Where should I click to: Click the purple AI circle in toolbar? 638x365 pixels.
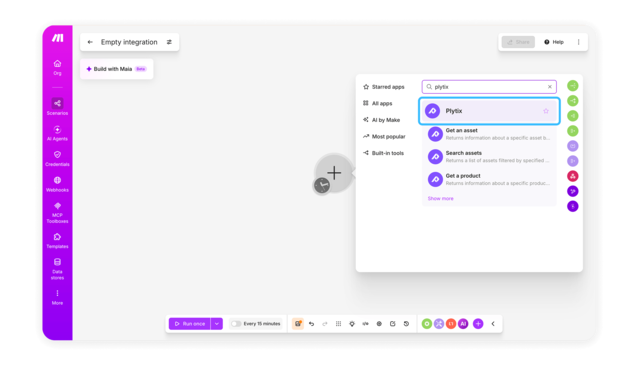pyautogui.click(x=463, y=324)
